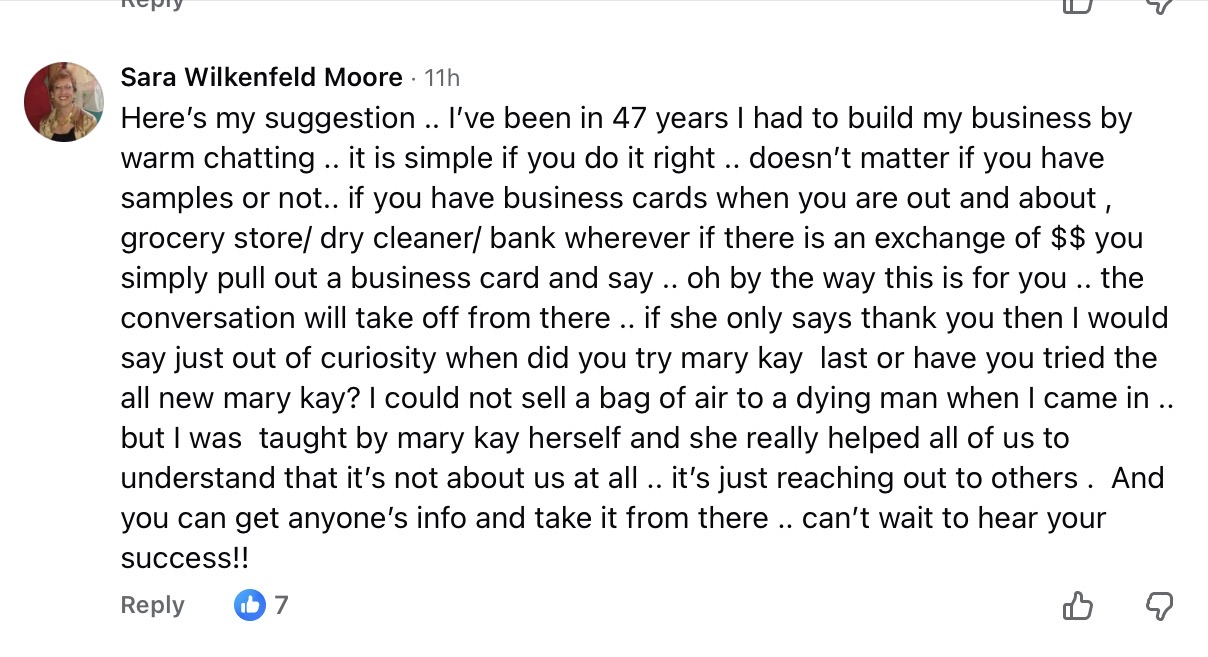Click the phrase "bag of air"
Image resolution: width=1208 pixels, height=657 pixels.
[x=648, y=398]
